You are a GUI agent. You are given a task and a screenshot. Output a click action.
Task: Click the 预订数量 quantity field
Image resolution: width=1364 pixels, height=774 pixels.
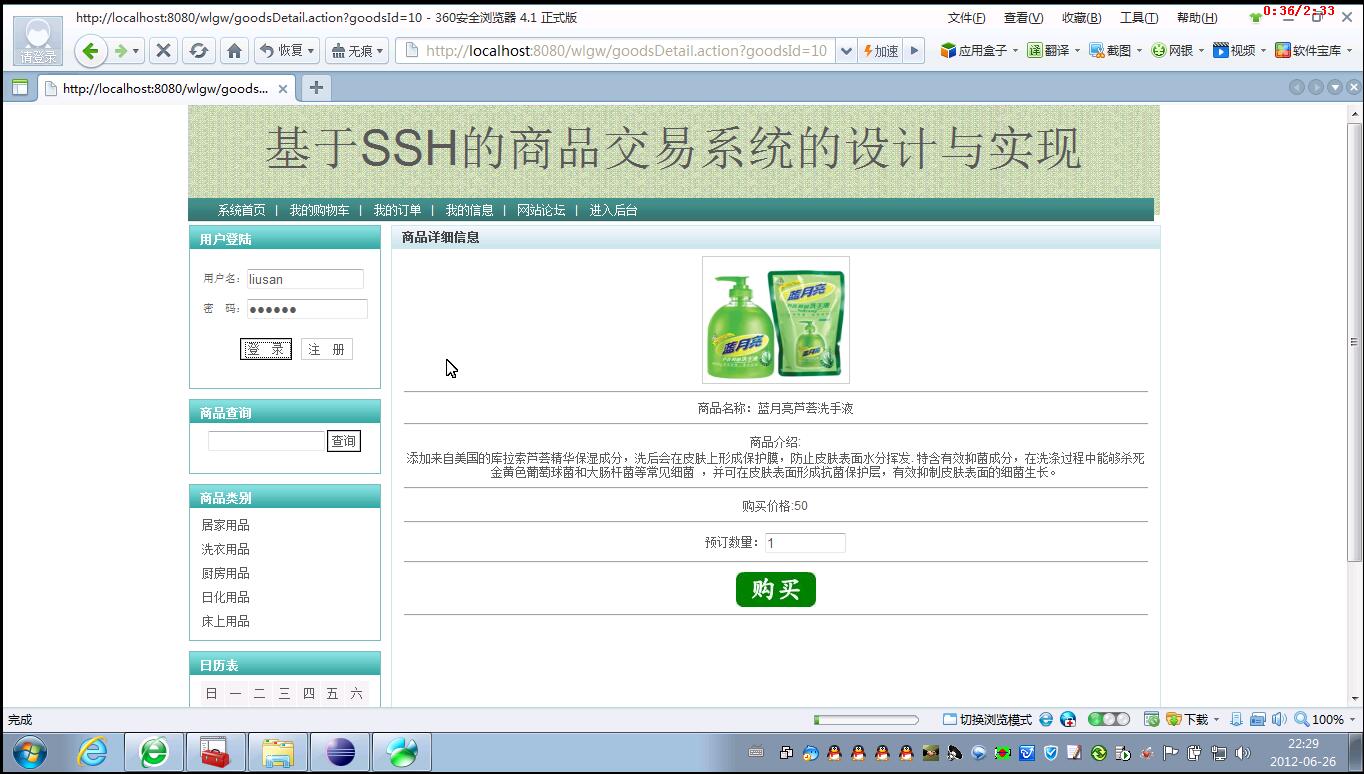pyautogui.click(x=805, y=543)
